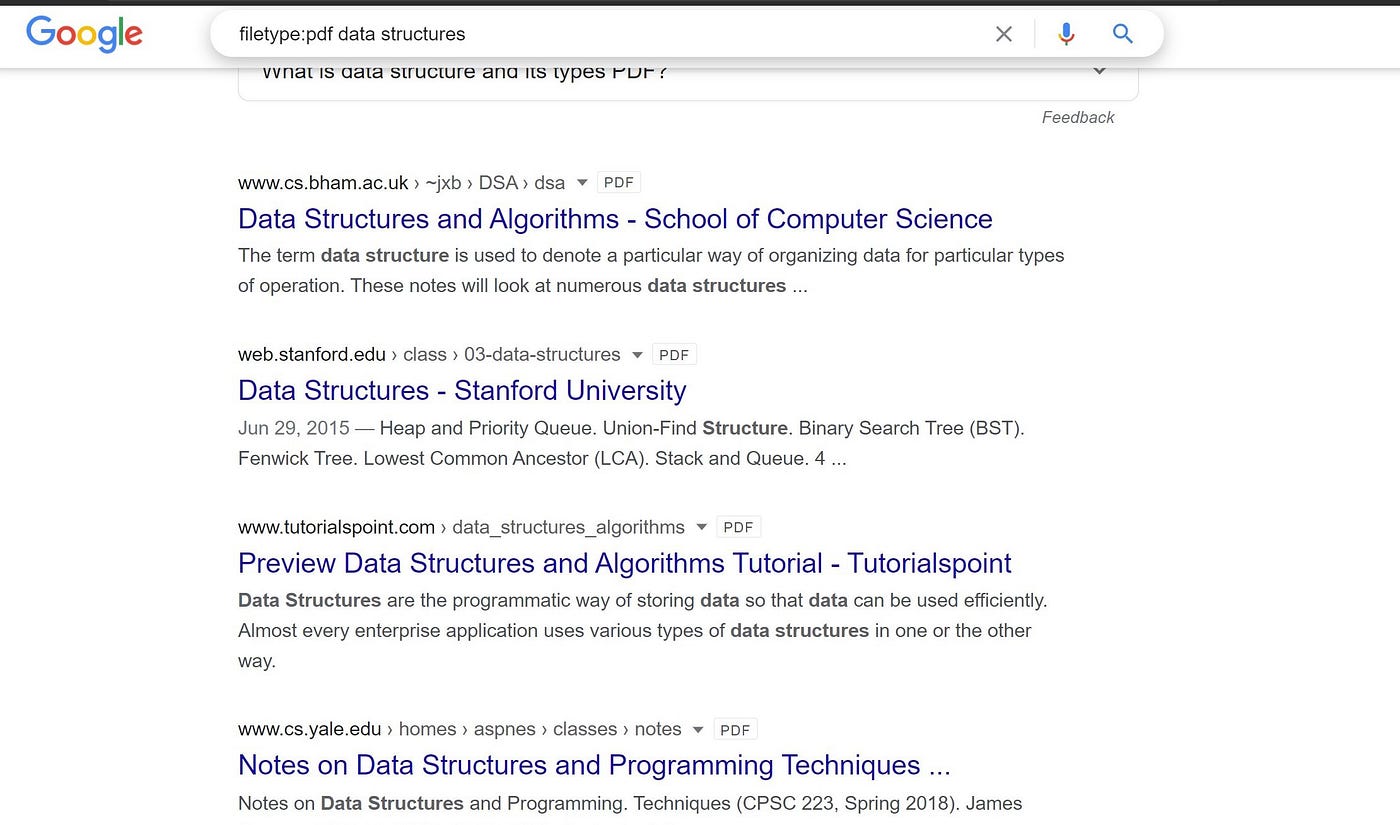Open the dropdown arrow next to web.stanford.edu
The image size is (1400, 825).
click(638, 354)
